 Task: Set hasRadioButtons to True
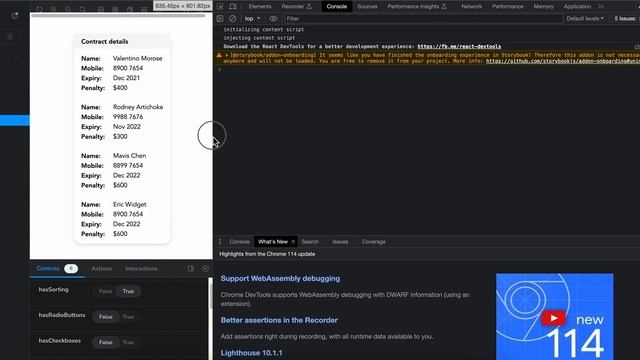click(x=128, y=317)
